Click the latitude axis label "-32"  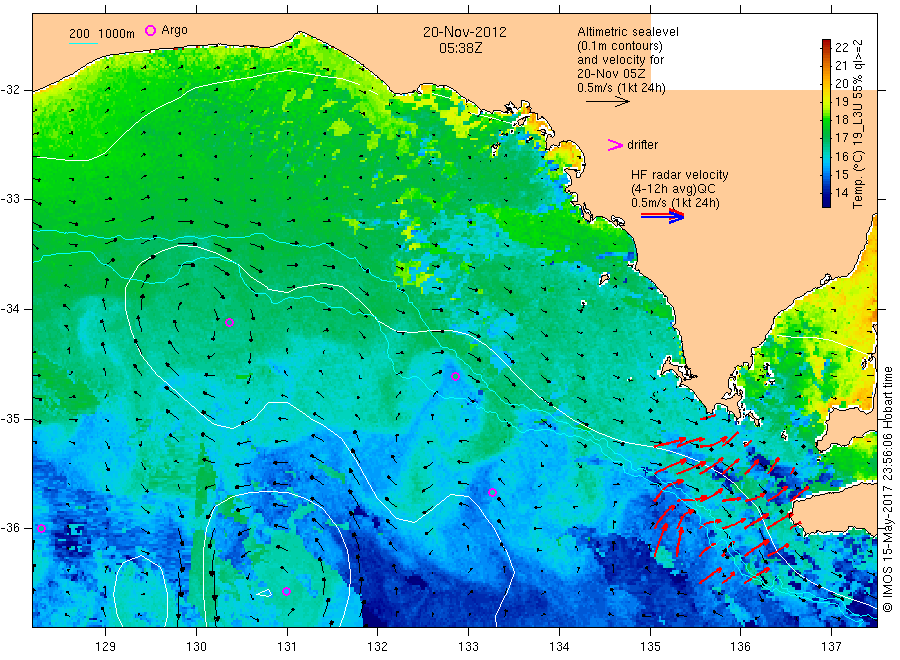(x=11, y=90)
